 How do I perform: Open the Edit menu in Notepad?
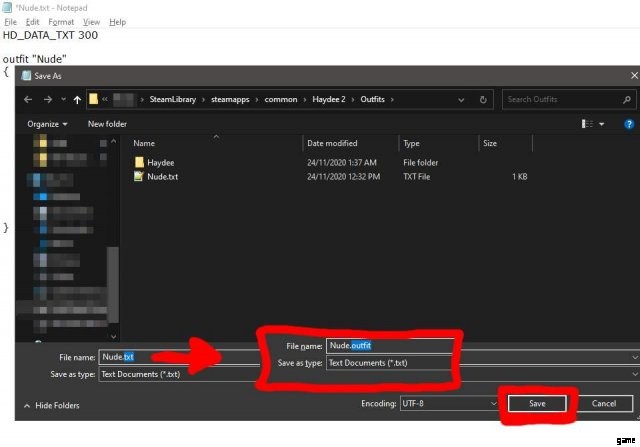tap(33, 21)
